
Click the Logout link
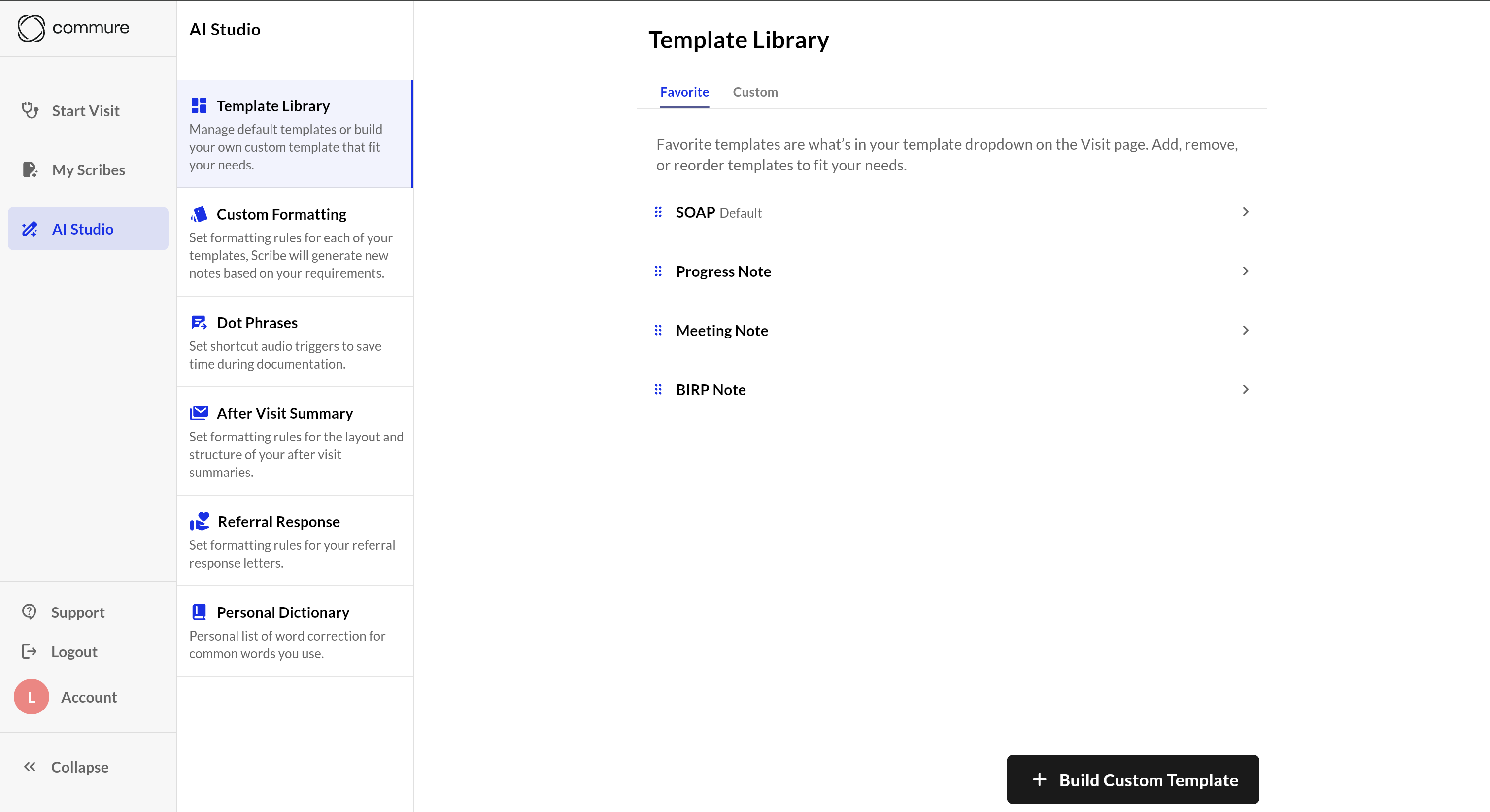(x=73, y=652)
